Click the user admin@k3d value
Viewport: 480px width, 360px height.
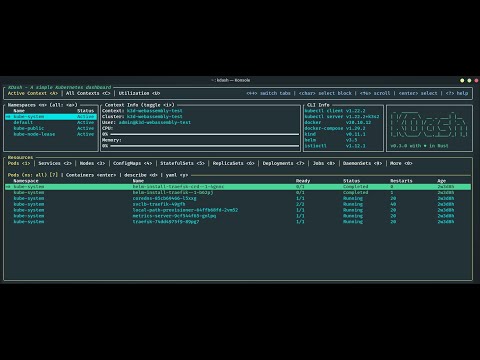[x=155, y=123]
